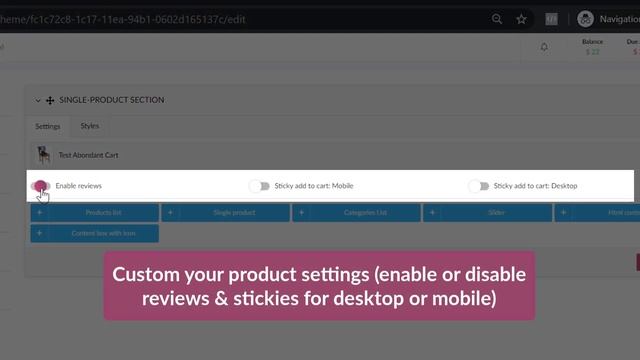Viewport: 640px width, 360px height.
Task: Click the browser address bar URL
Action: (123, 20)
